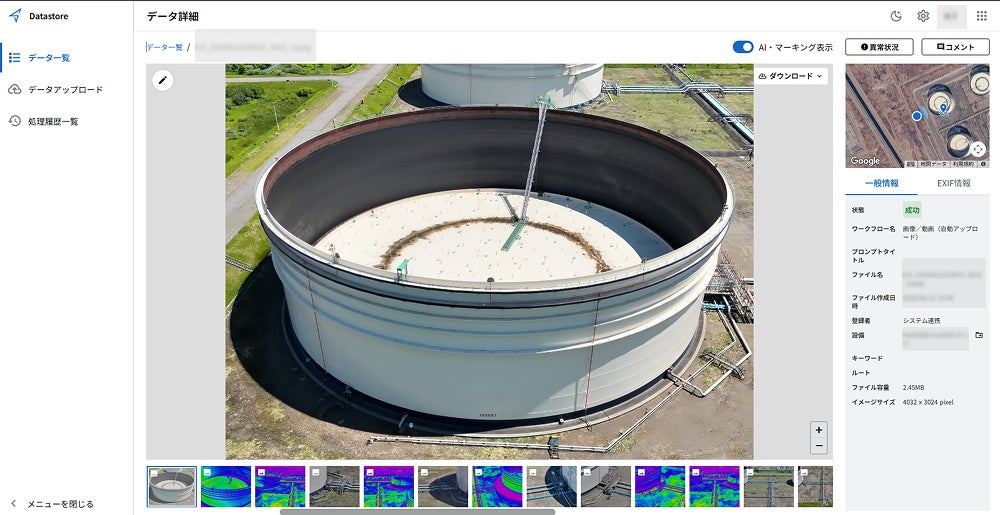1000x515 pixels.
Task: Open settings gear icon
Action: (923, 16)
